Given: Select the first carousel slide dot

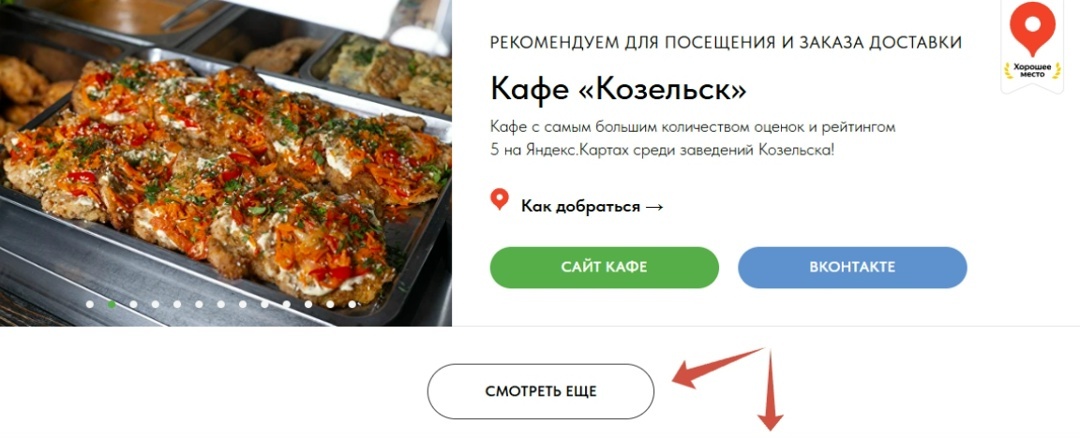Looking at the screenshot, I should pos(90,304).
